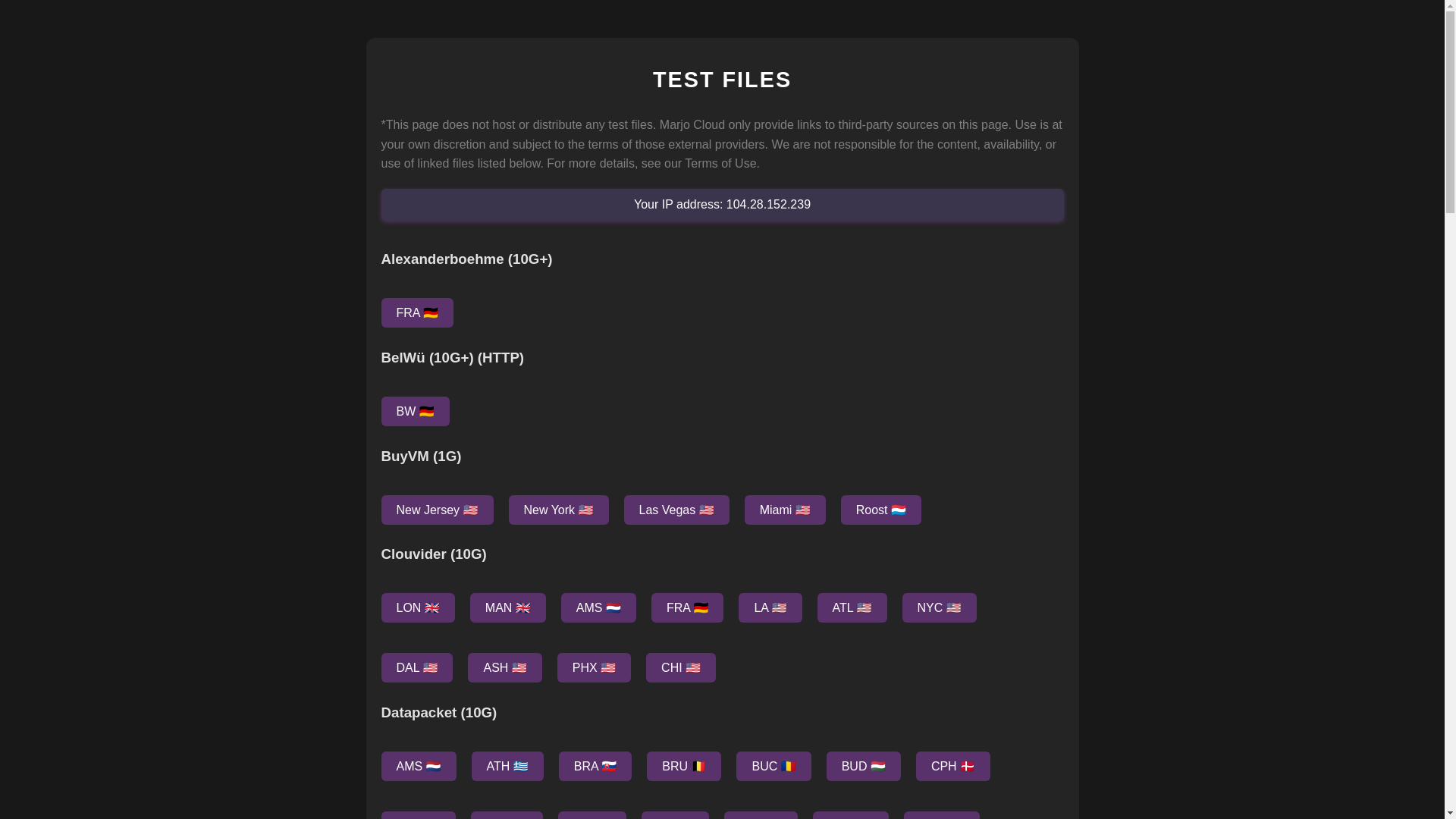Choose Datapacket BRU Belgium test file
The image size is (1456, 819).
point(683,766)
